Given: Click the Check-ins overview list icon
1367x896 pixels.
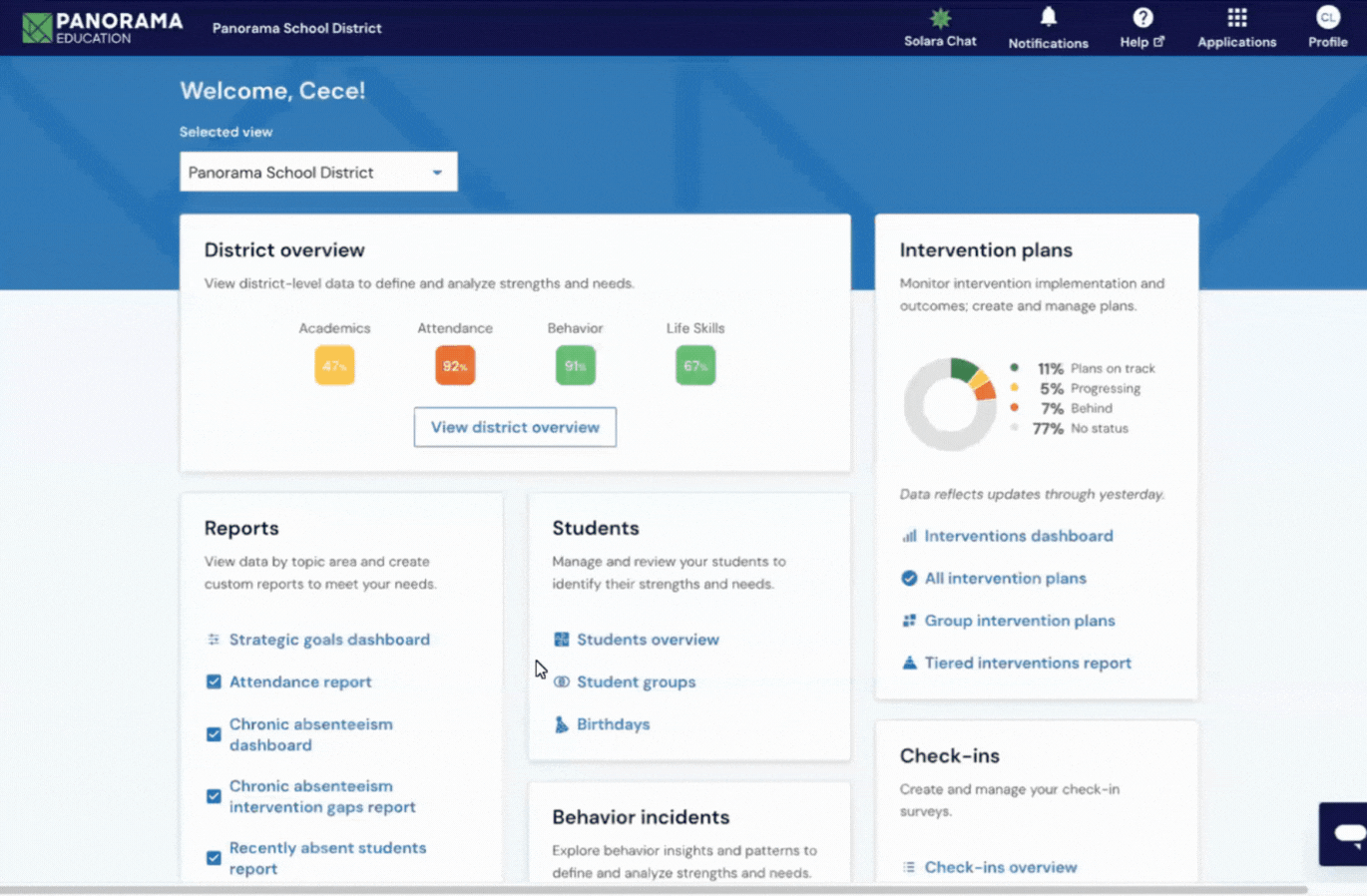Looking at the screenshot, I should [909, 867].
